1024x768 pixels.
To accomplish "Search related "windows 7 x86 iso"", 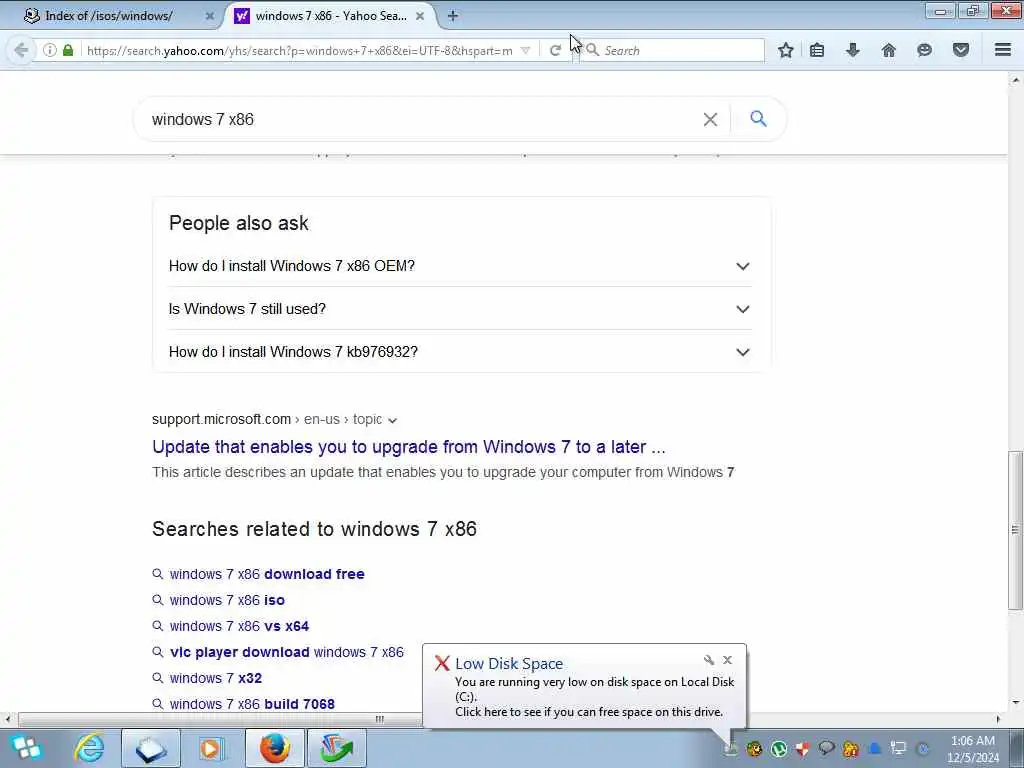I will [x=227, y=600].
